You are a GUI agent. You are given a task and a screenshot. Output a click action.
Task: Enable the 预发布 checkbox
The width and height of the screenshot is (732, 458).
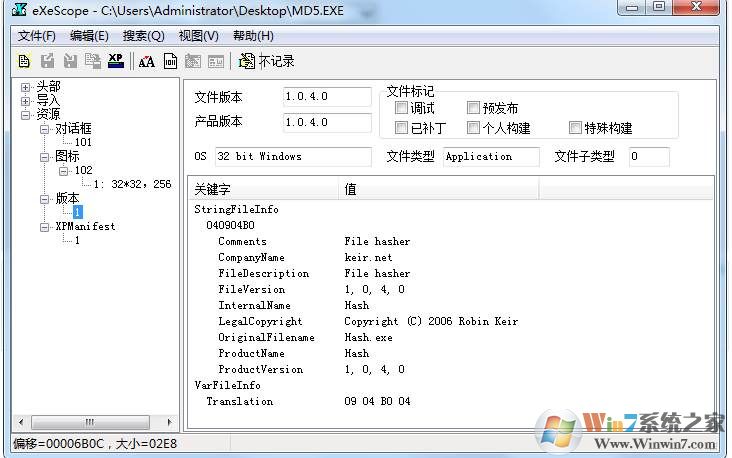tap(473, 108)
